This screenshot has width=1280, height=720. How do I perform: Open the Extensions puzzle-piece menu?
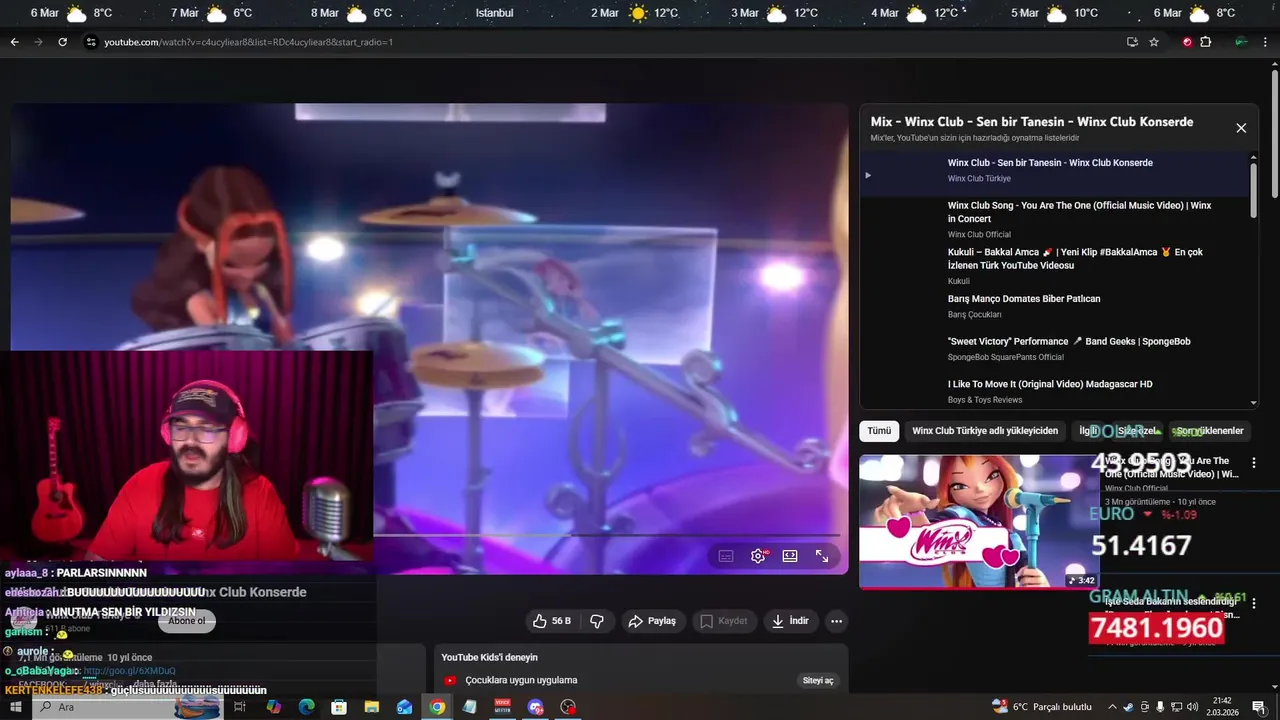(x=1205, y=42)
